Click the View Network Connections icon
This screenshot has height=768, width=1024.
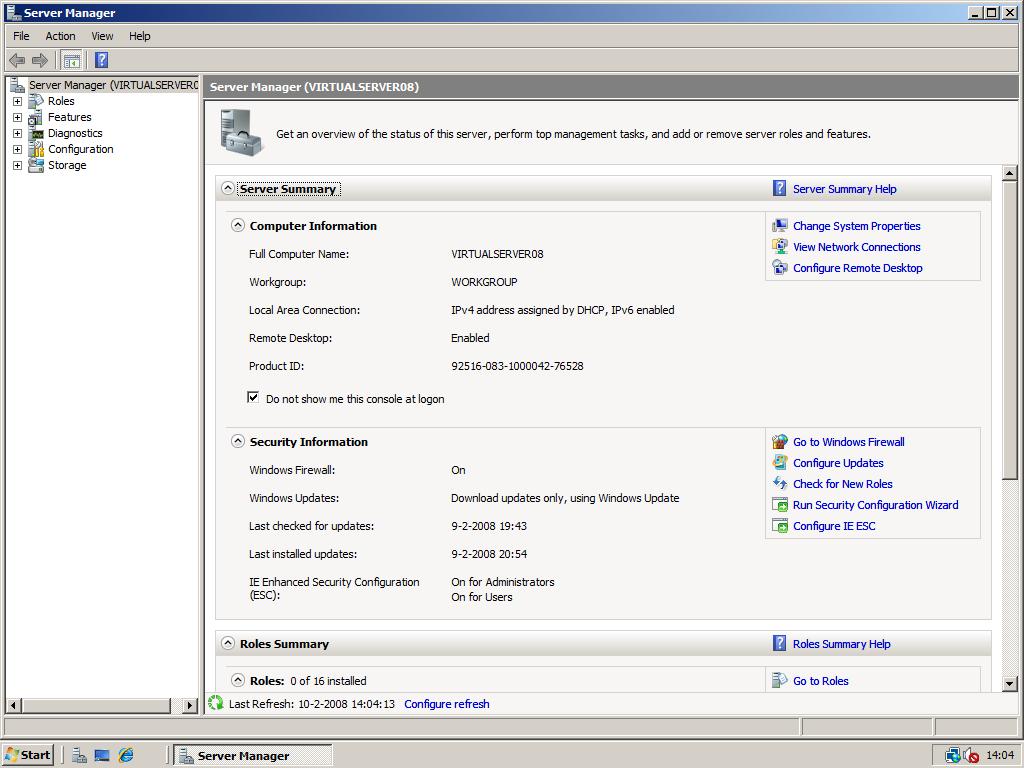tap(780, 247)
